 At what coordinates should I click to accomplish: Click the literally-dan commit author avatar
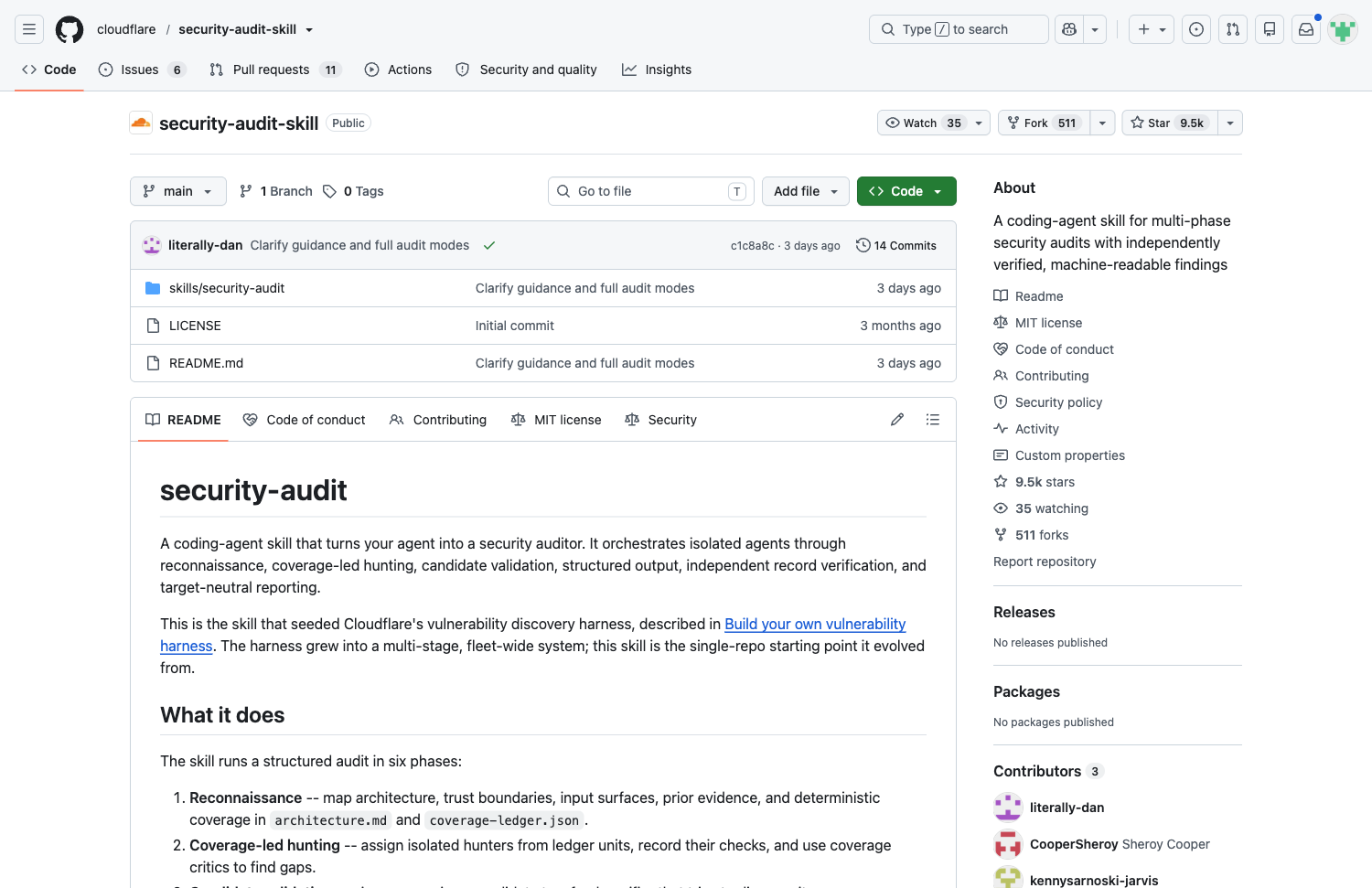[152, 245]
